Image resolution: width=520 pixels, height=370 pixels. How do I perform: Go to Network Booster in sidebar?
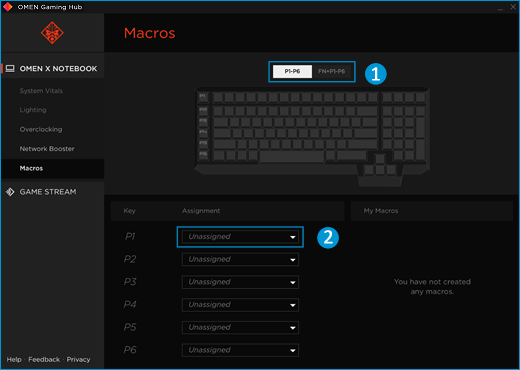(47, 149)
